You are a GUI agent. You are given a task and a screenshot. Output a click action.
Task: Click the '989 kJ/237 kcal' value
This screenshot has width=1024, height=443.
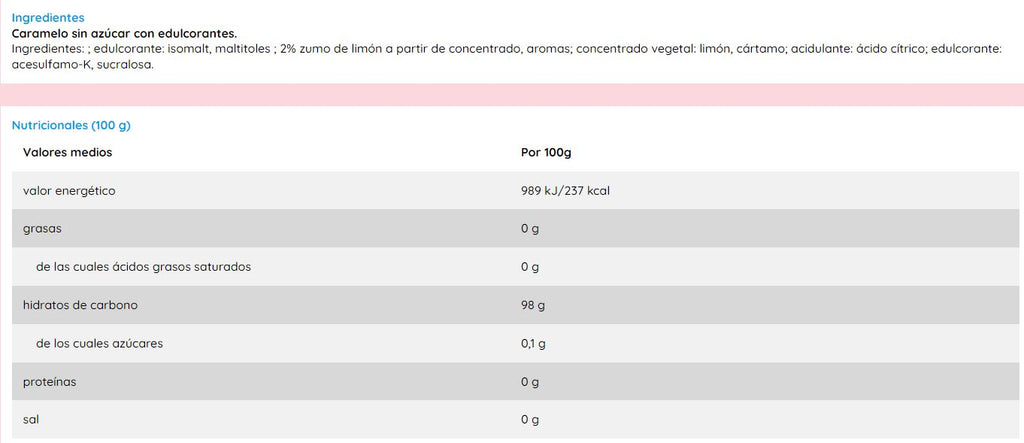click(x=566, y=191)
